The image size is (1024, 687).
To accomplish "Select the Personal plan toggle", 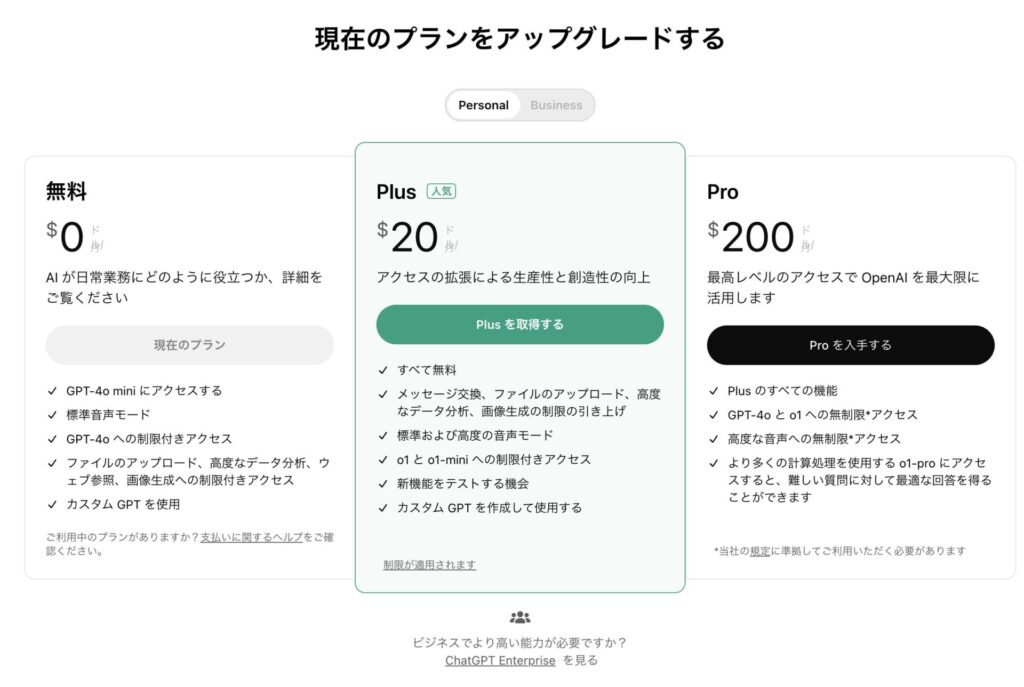I will coord(483,104).
